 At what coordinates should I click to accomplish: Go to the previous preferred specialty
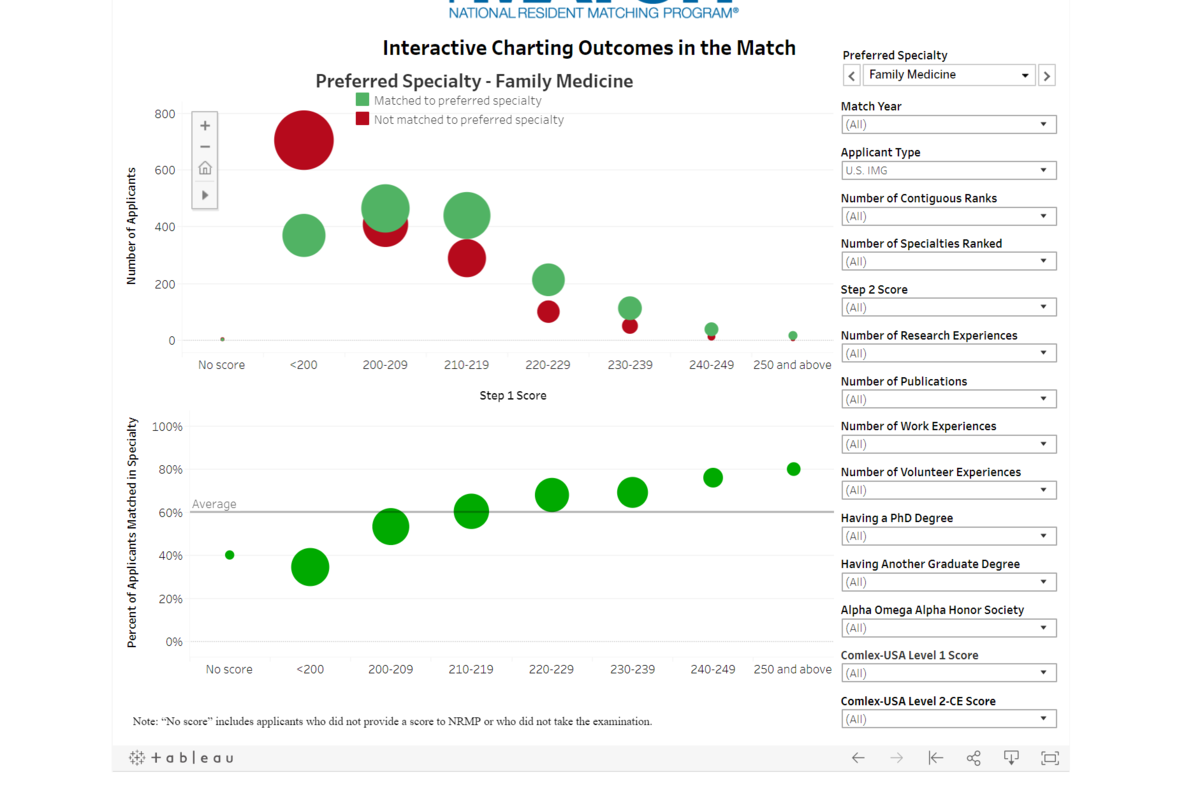pyautogui.click(x=852, y=76)
